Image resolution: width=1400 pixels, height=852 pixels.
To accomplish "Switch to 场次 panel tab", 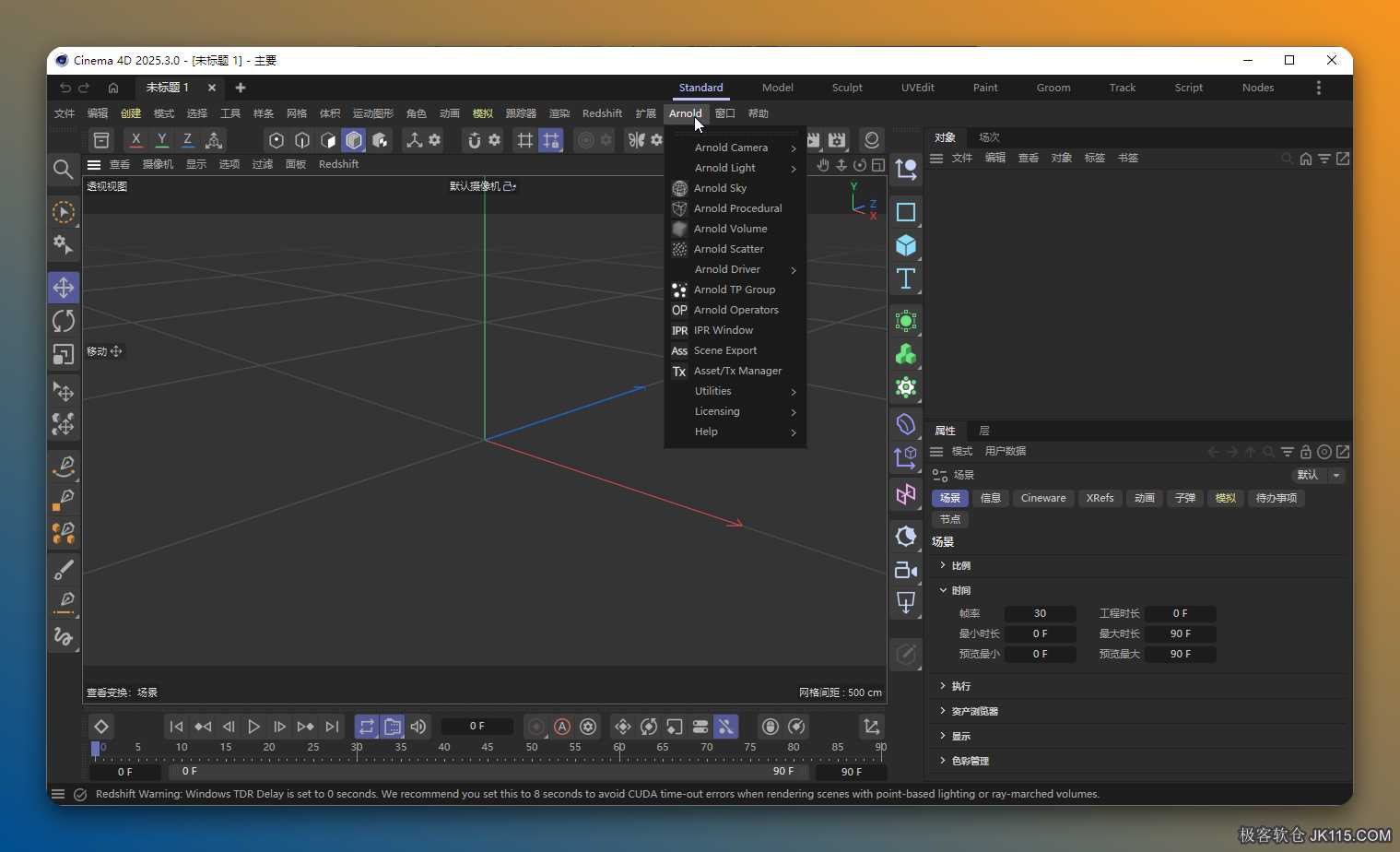I will [989, 137].
